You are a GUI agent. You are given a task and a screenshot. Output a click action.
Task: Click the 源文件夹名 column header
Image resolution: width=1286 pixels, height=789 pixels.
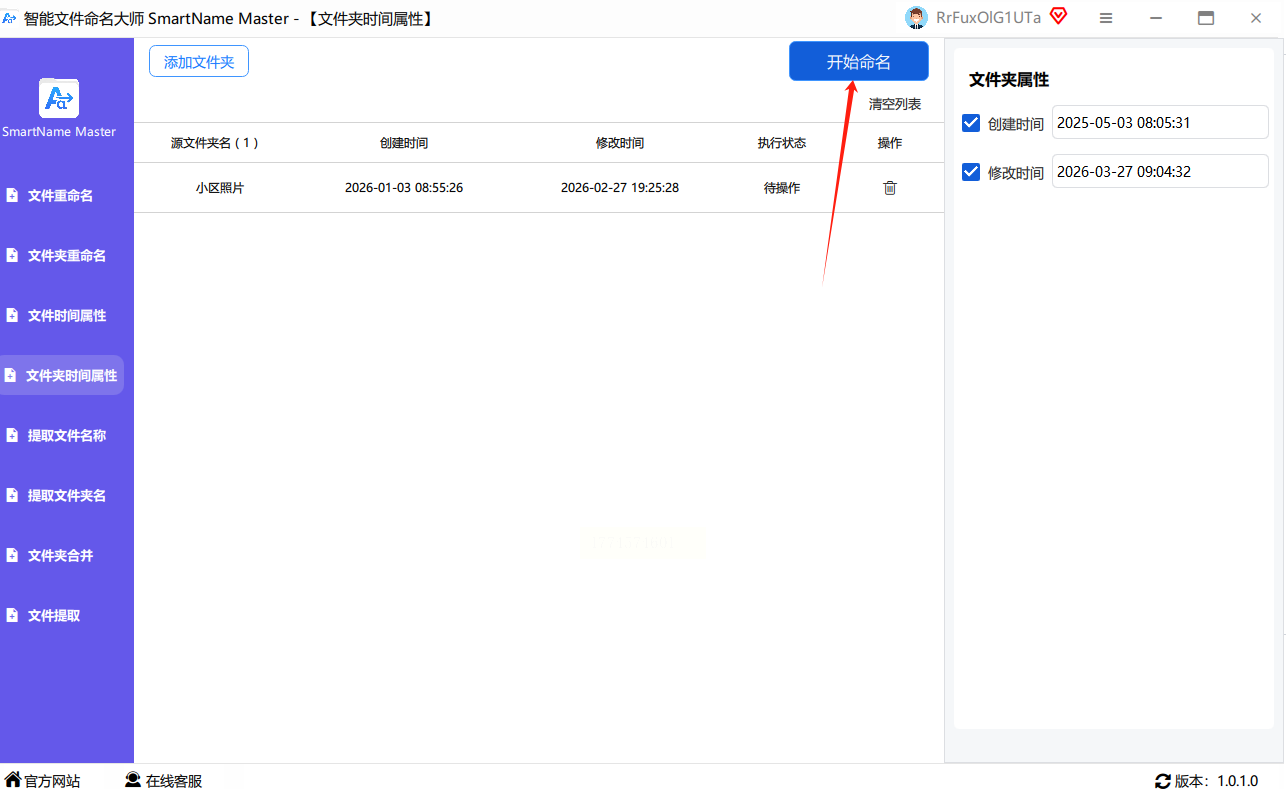tap(215, 143)
